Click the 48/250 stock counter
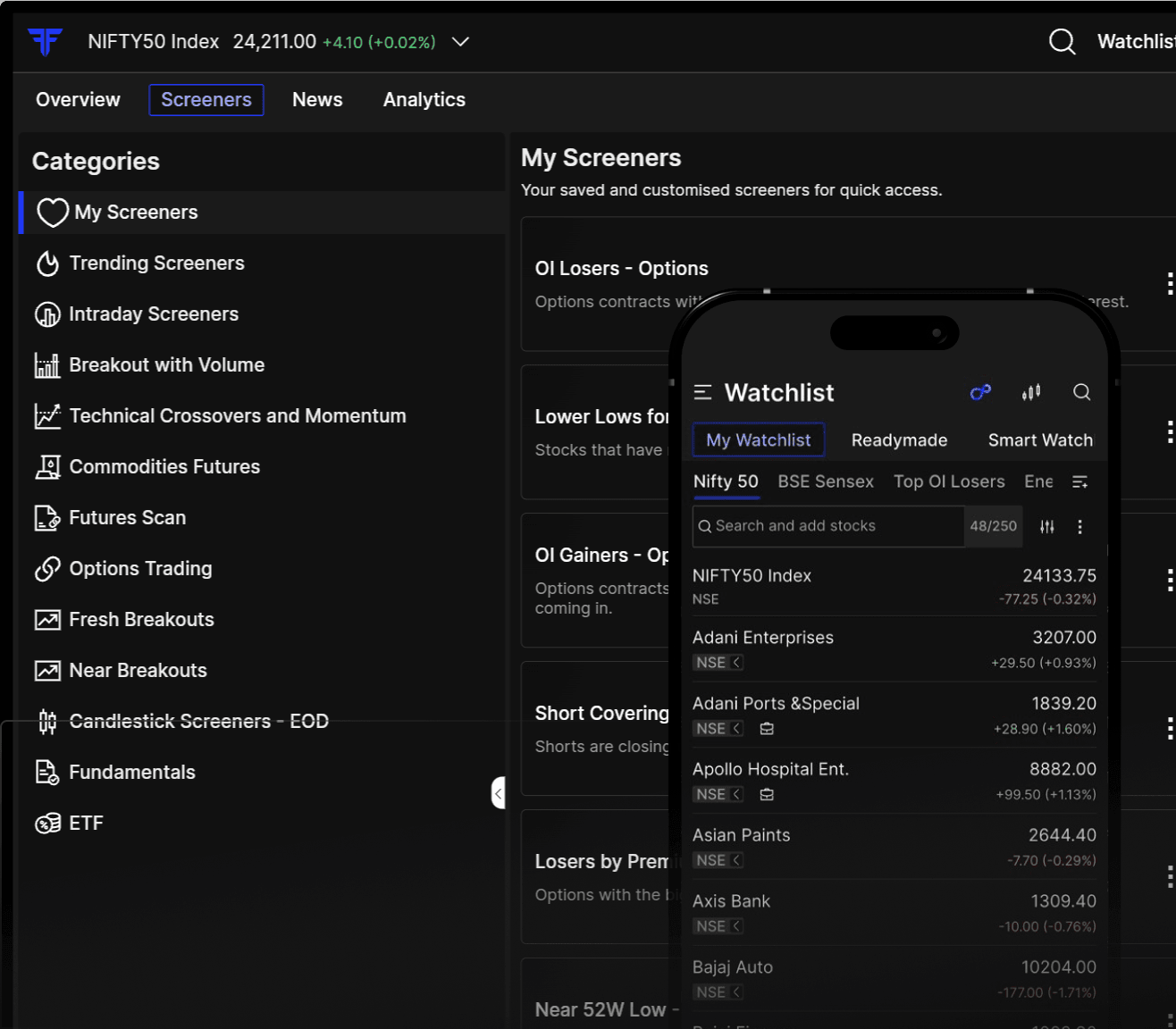This screenshot has height=1029, width=1176. pos(994,527)
